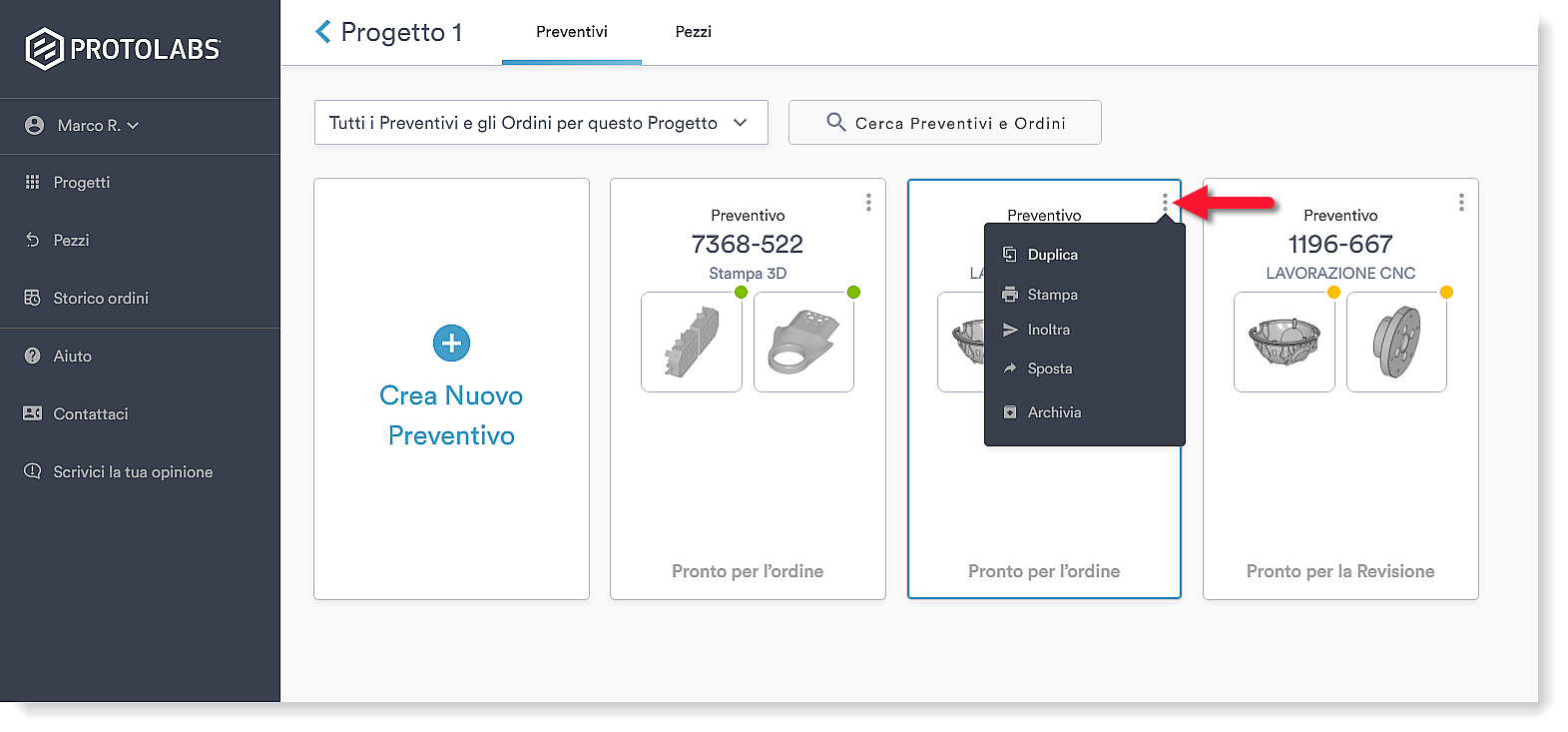Switch to the Pezzi tab
This screenshot has width=1568, height=732.
694,32
